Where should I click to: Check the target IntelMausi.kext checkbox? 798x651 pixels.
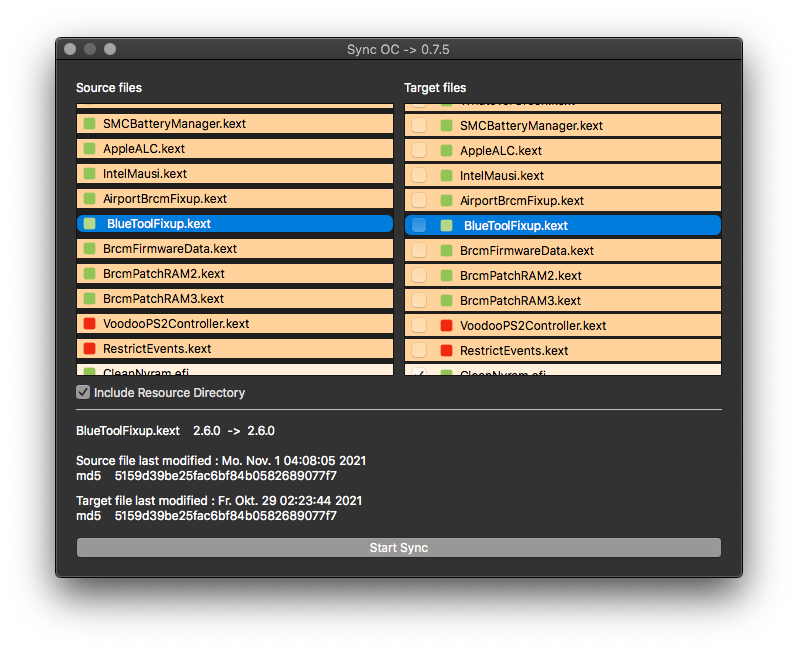419,175
